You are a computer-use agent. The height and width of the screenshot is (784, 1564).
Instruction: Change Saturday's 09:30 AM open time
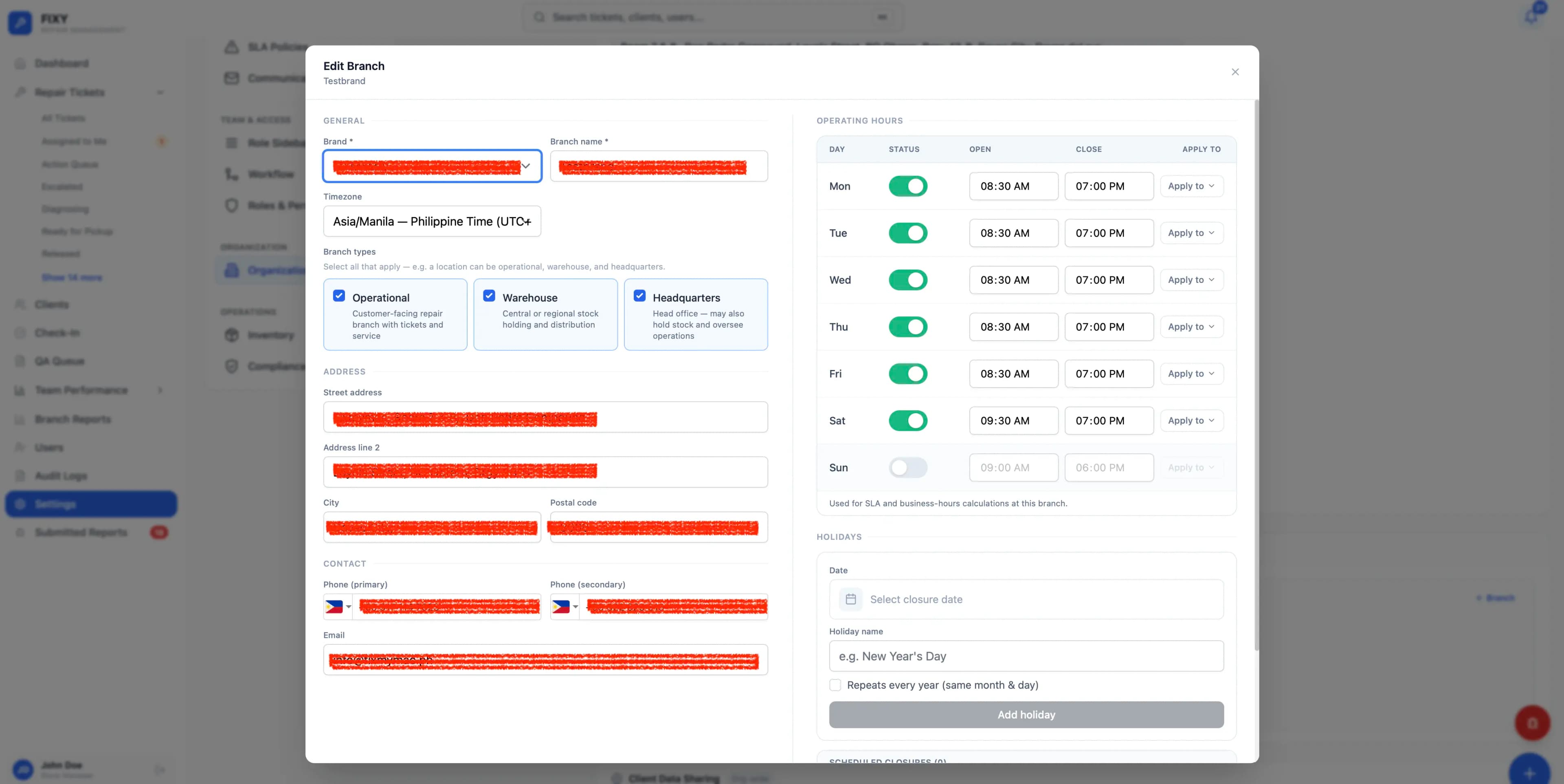pos(1013,420)
